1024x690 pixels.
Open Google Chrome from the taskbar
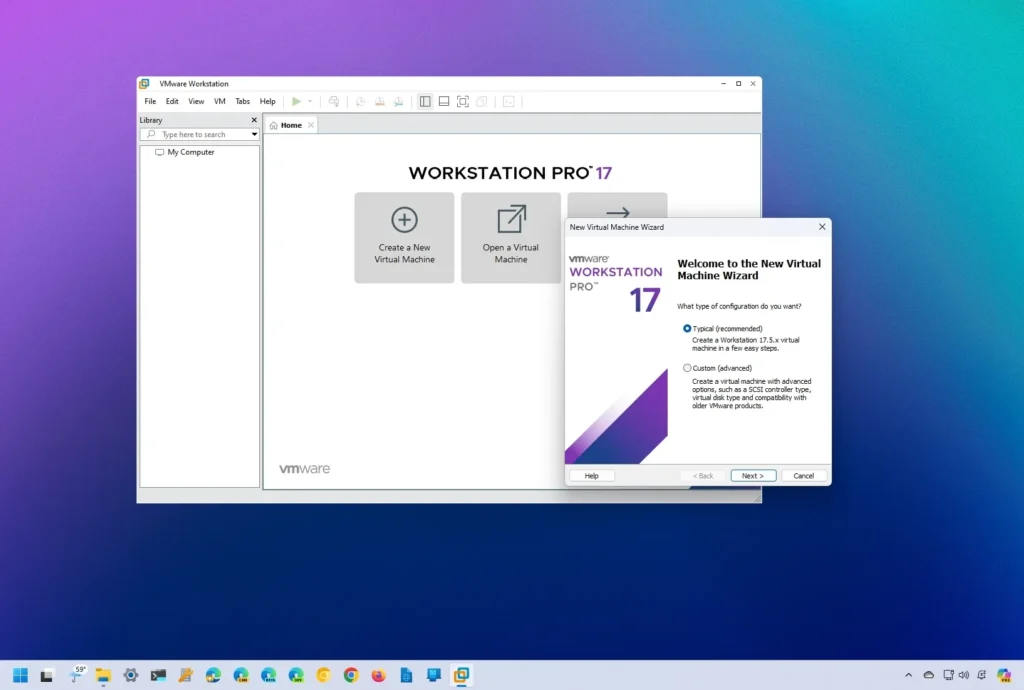click(351, 675)
